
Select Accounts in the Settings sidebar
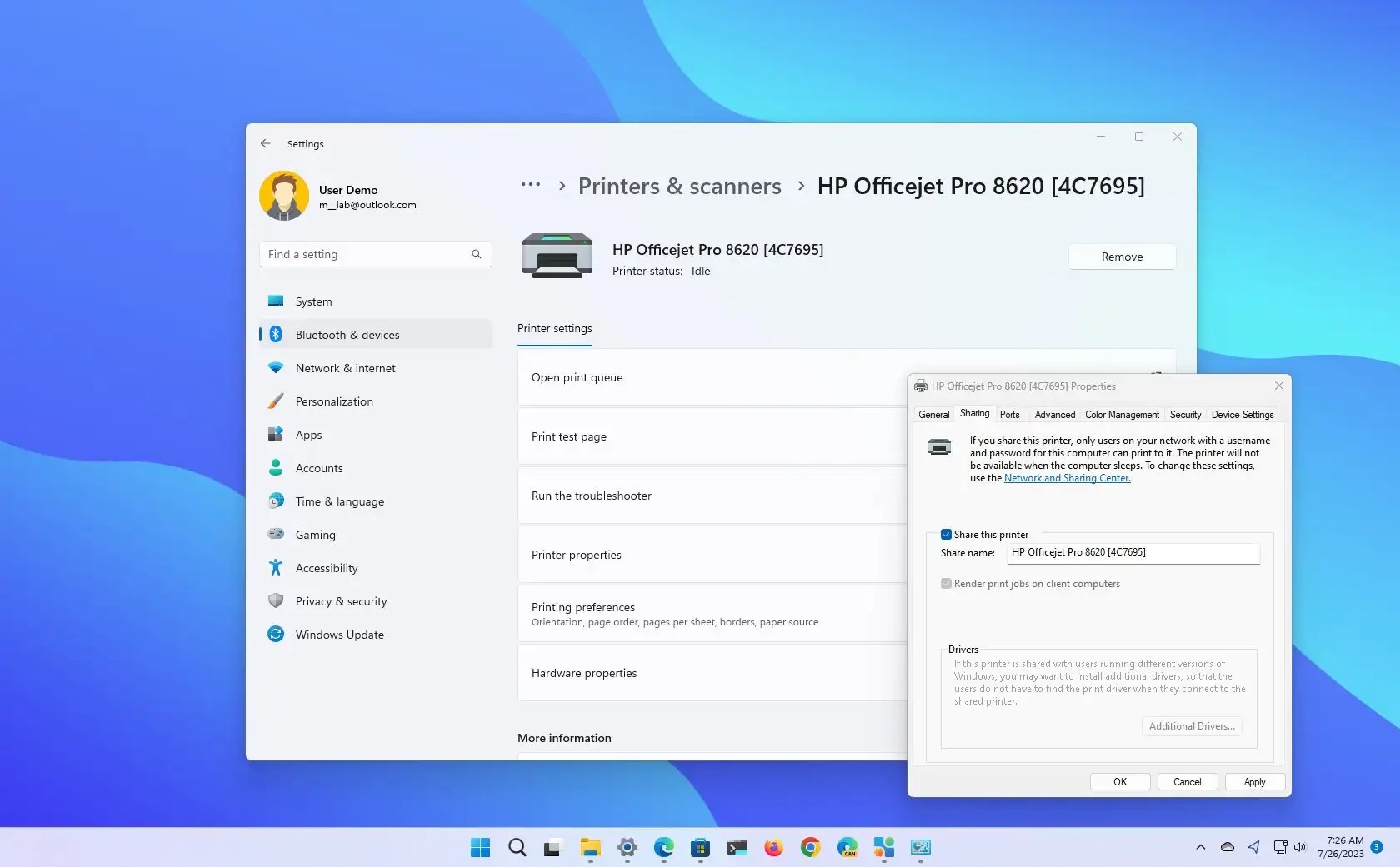tap(319, 468)
